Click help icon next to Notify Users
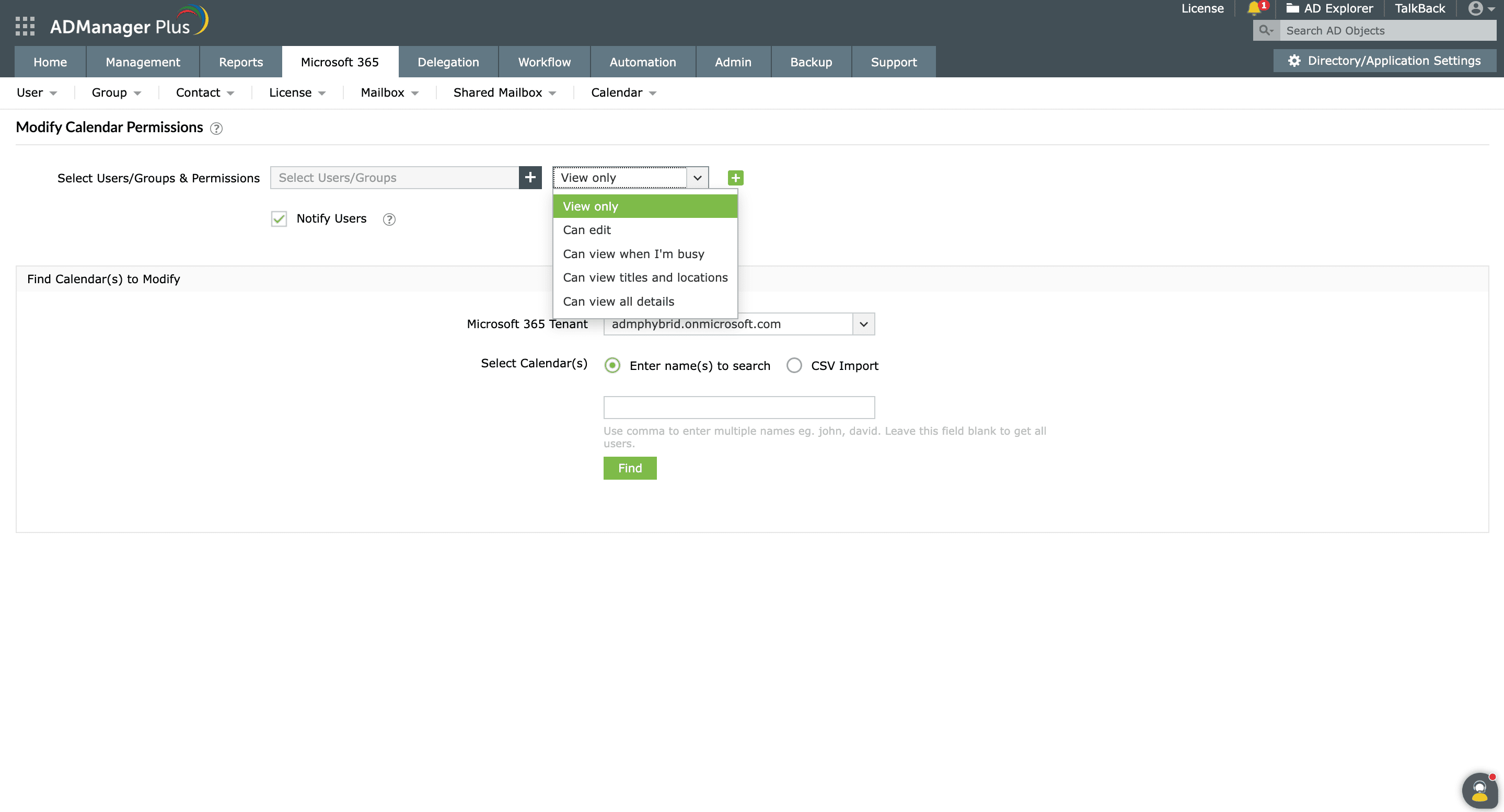The image size is (1504, 812). click(x=389, y=219)
